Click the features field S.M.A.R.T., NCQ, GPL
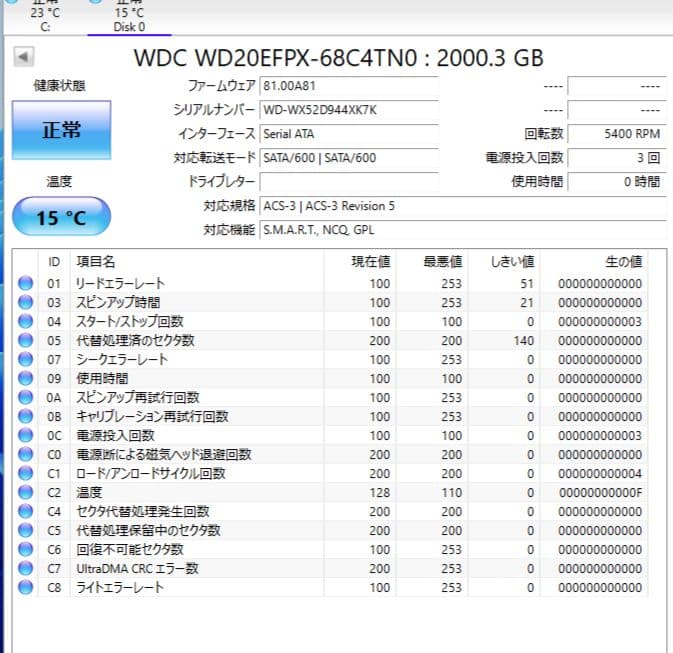Viewport: 673px width, 653px height. pyautogui.click(x=463, y=230)
